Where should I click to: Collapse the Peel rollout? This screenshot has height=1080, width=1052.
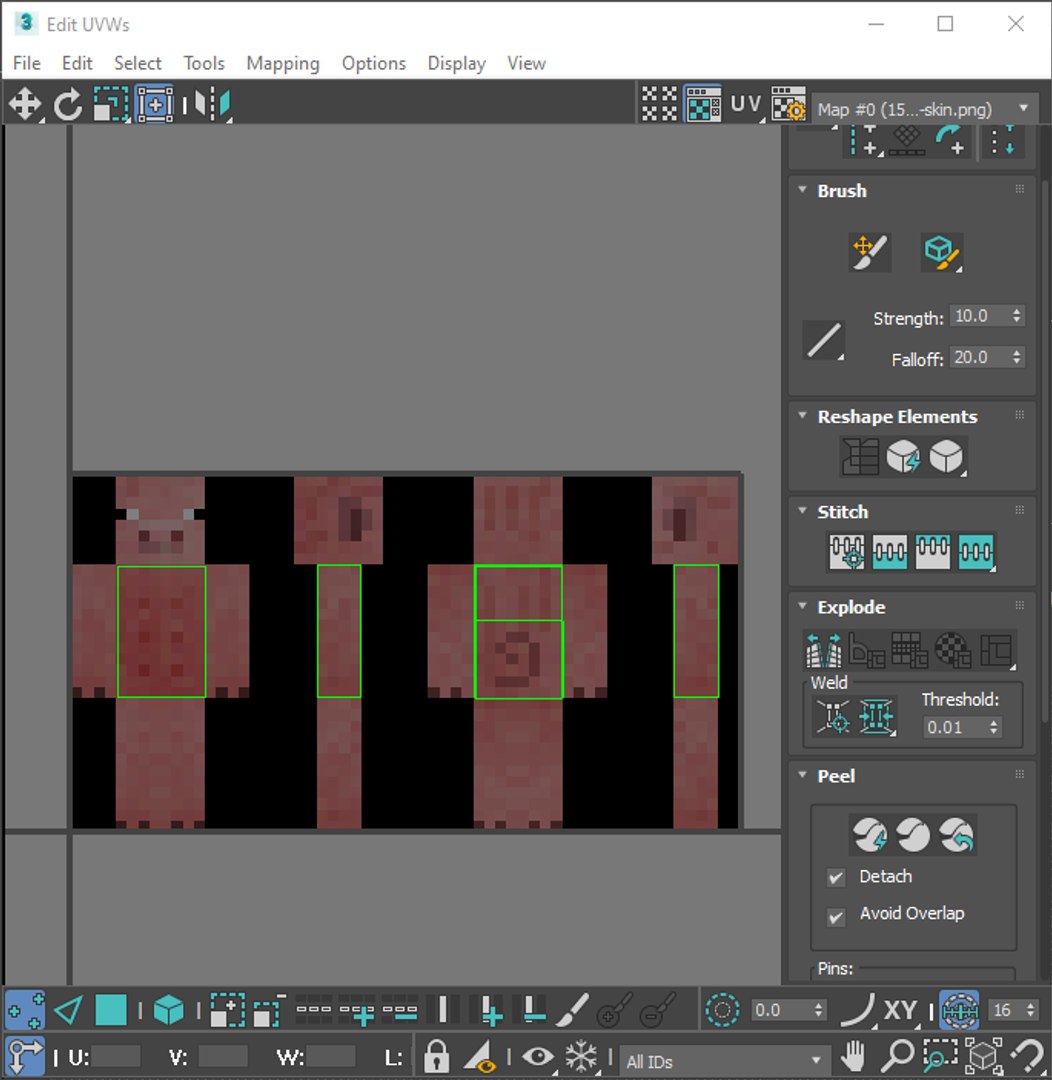(x=803, y=776)
